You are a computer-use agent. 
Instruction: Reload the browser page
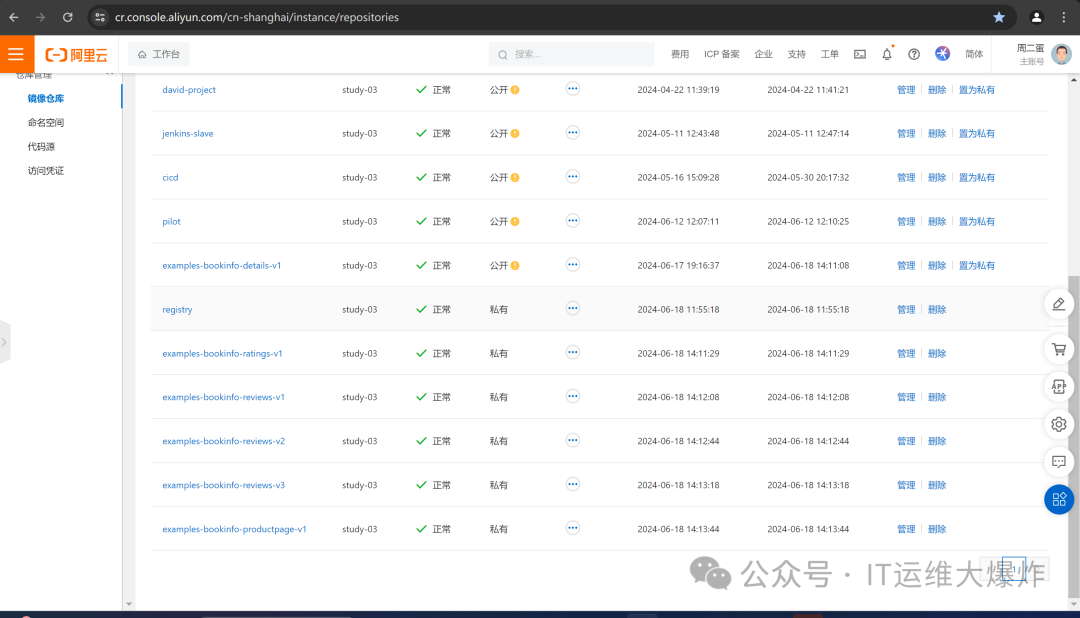[68, 17]
